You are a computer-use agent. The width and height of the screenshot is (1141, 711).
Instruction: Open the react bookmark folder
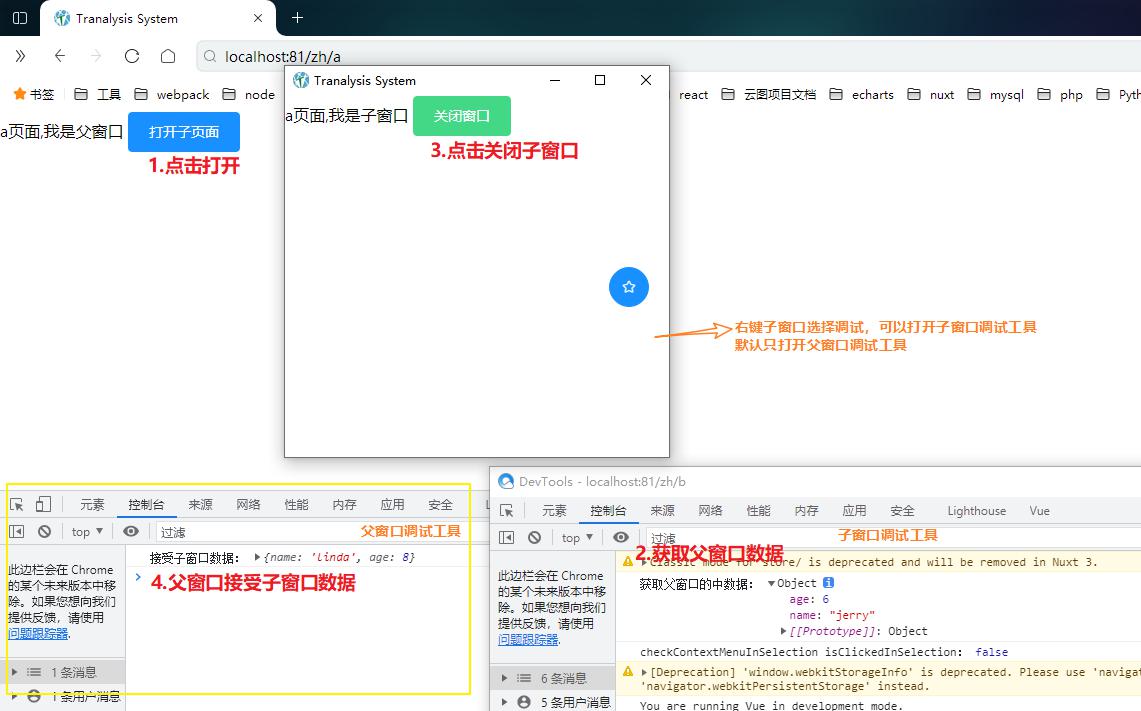693,95
